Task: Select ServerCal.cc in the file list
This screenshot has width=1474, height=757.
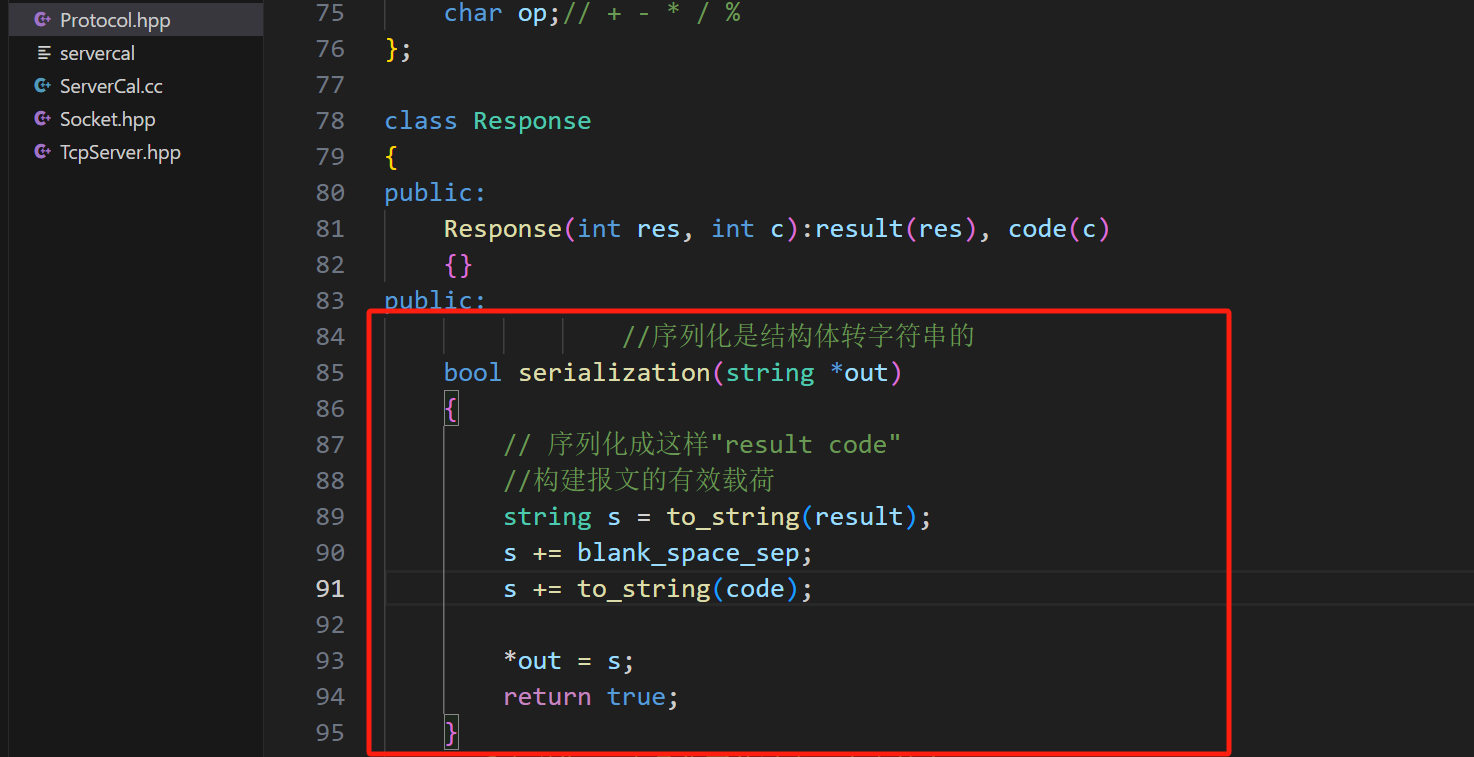Action: click(111, 86)
